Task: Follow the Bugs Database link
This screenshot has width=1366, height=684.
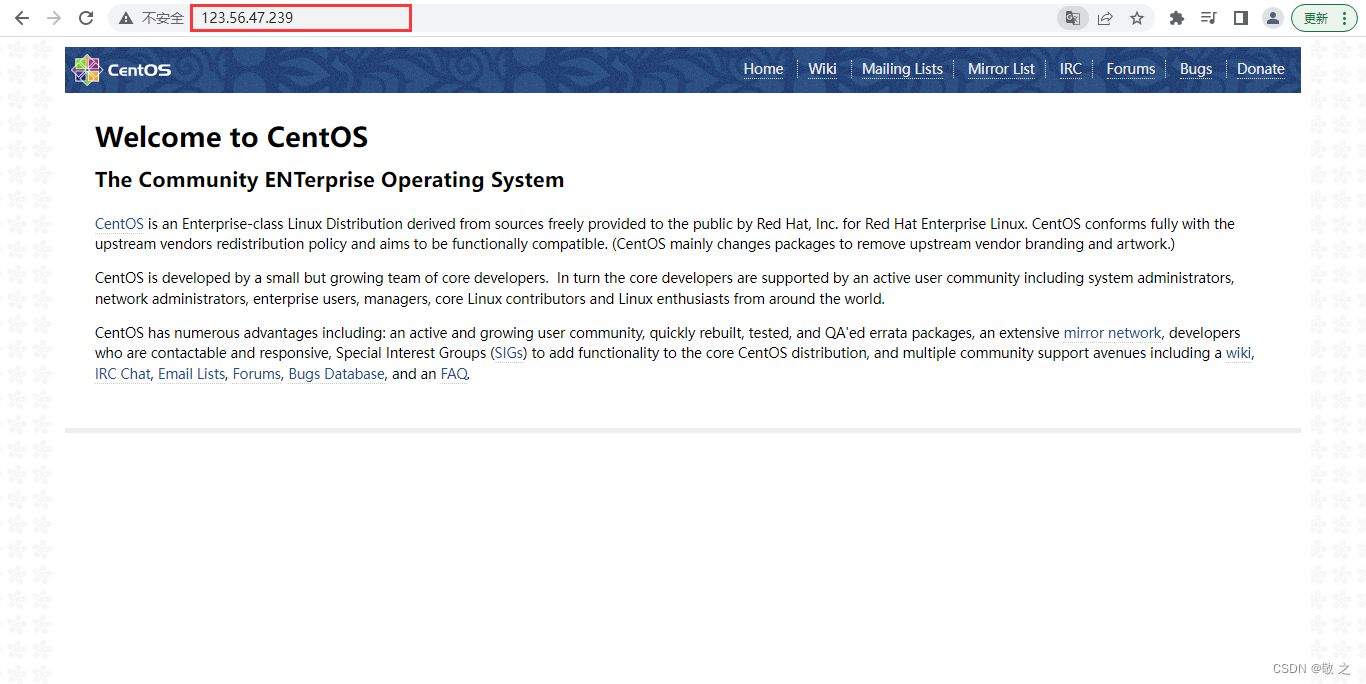Action: tap(336, 374)
